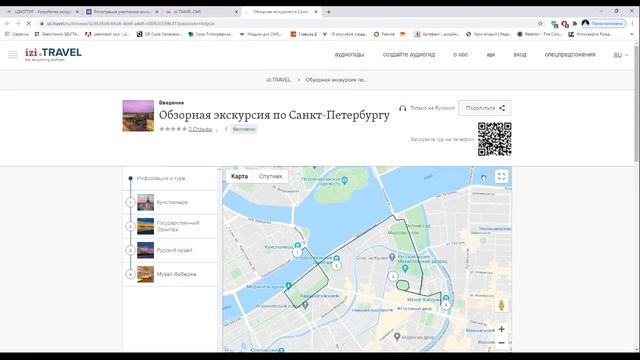This screenshot has height=360, width=640.
Task: Click the QR code to load the tour
Action: click(494, 139)
